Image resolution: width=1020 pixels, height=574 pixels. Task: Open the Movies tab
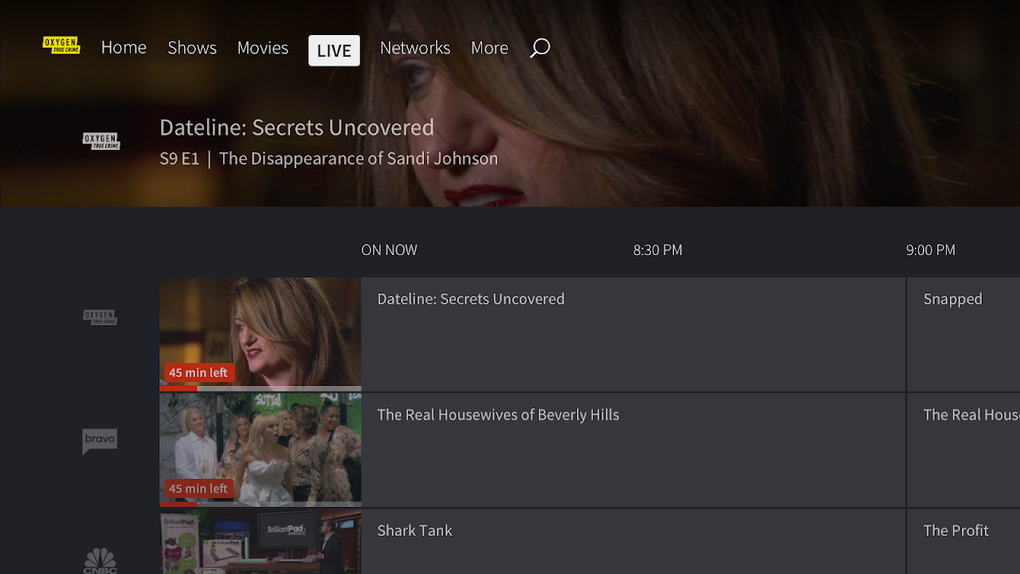(262, 48)
